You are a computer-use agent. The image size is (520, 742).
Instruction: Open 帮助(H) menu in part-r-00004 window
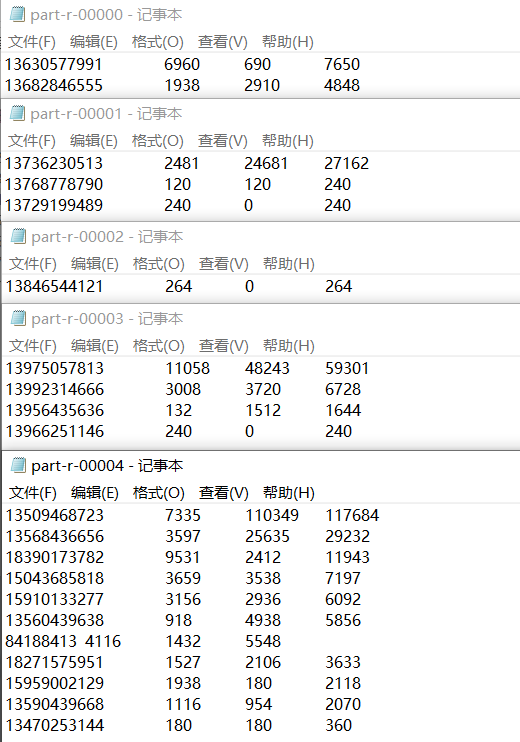289,493
